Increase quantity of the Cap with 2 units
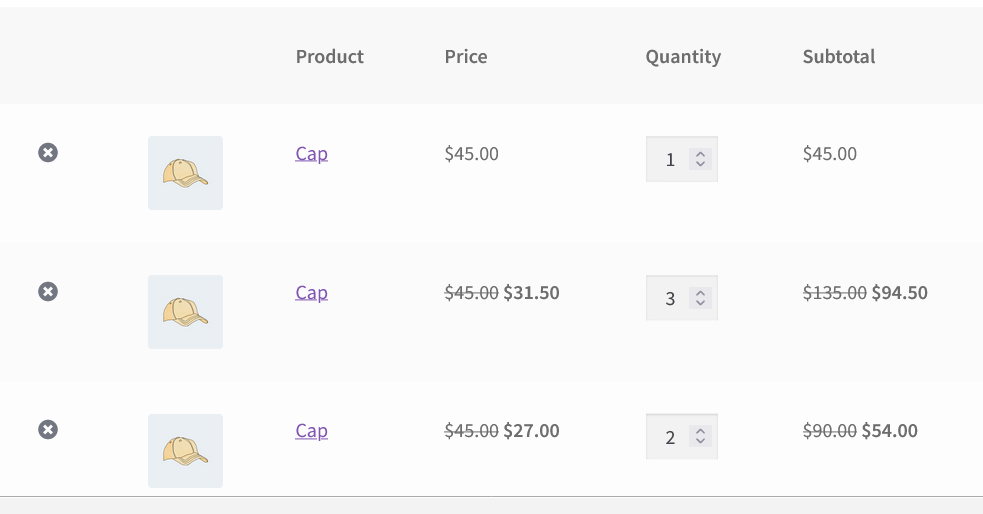Viewport: 983px width, 514px height. [x=700, y=431]
